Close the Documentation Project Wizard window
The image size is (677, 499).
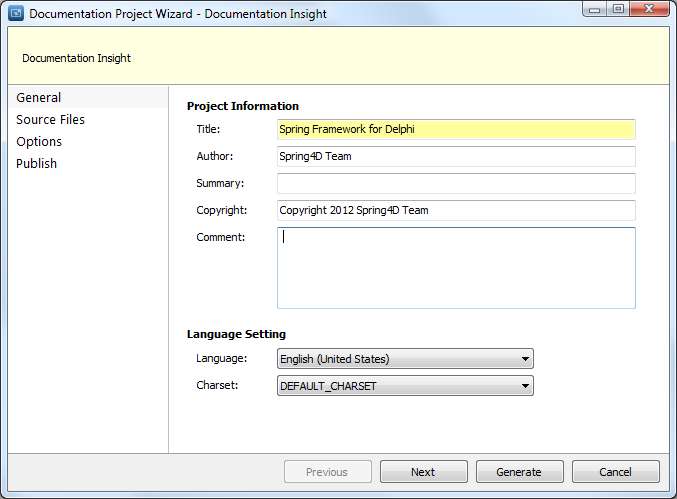tap(649, 9)
